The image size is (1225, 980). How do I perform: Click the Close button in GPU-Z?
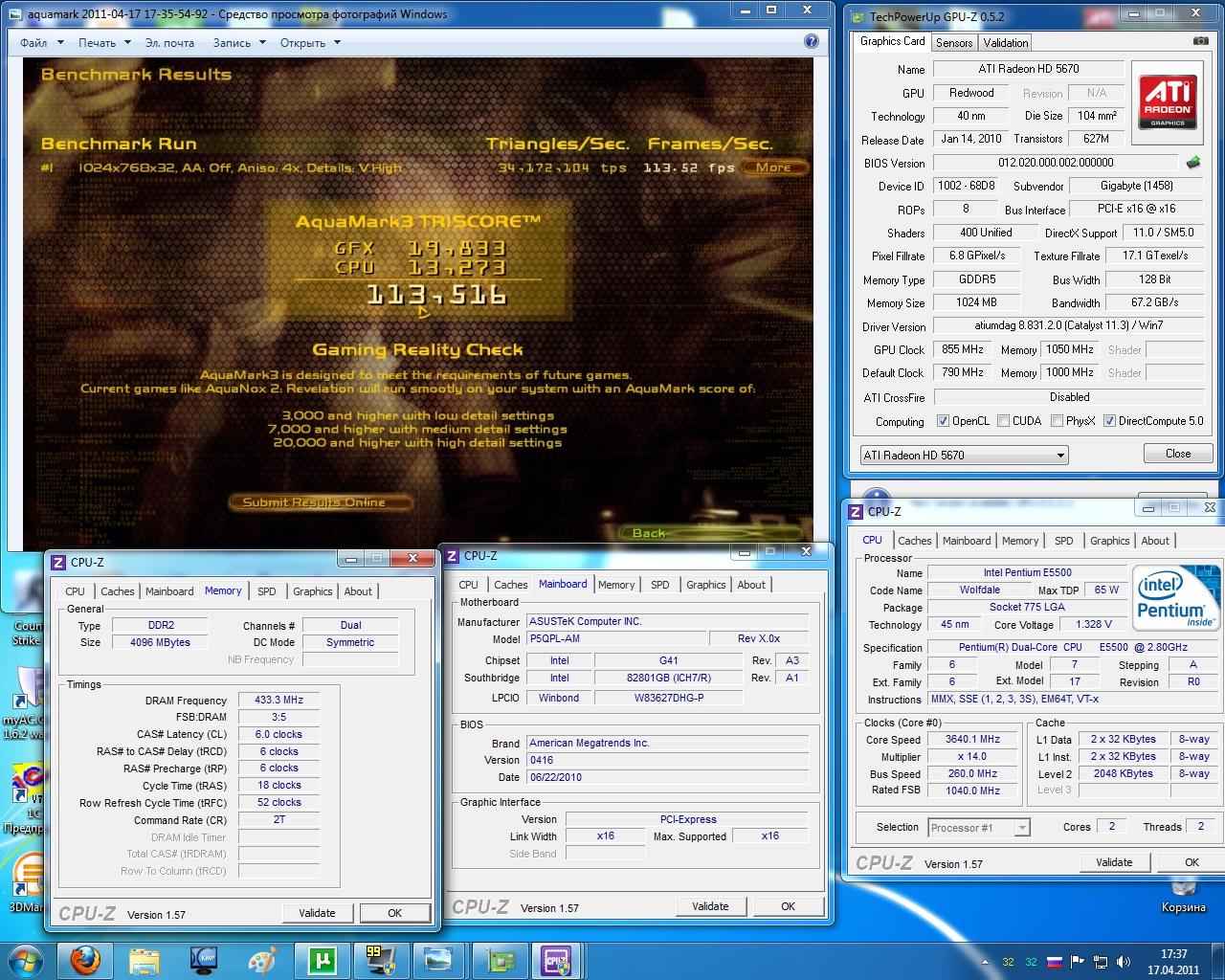pos(1178,454)
